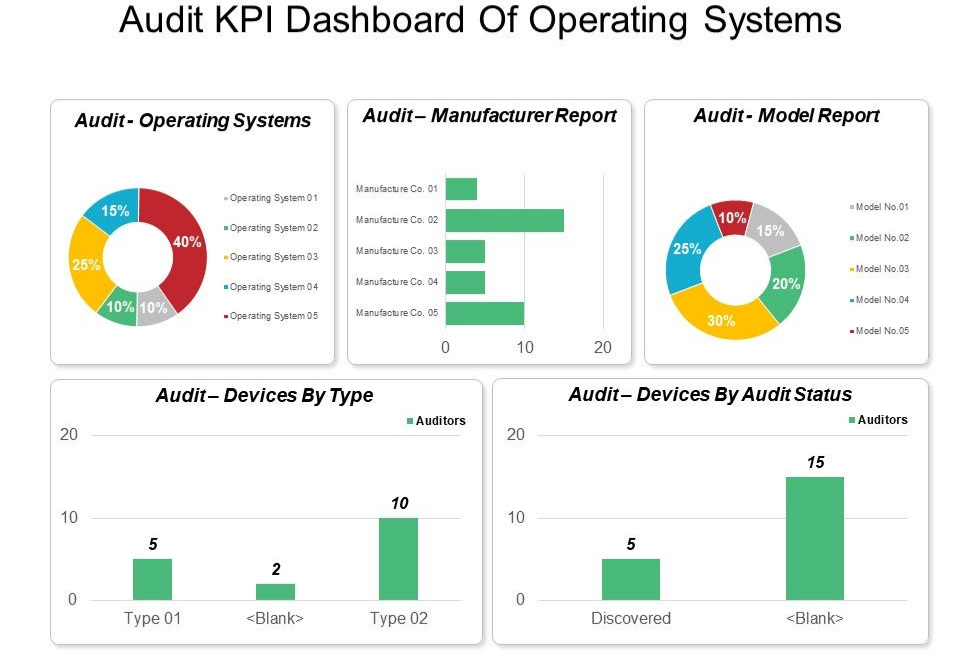Click the Operating System 05 legend entry
960x658 pixels.
point(272,316)
